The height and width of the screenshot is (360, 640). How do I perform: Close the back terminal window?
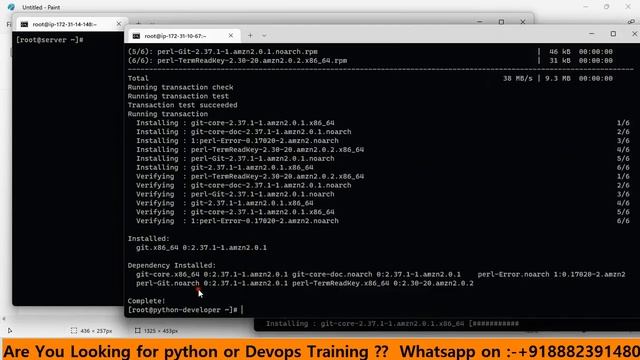click(523, 22)
